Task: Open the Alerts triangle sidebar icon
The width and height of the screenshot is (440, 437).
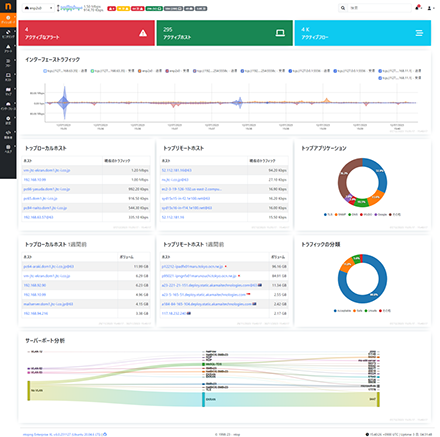Action: coord(8,48)
